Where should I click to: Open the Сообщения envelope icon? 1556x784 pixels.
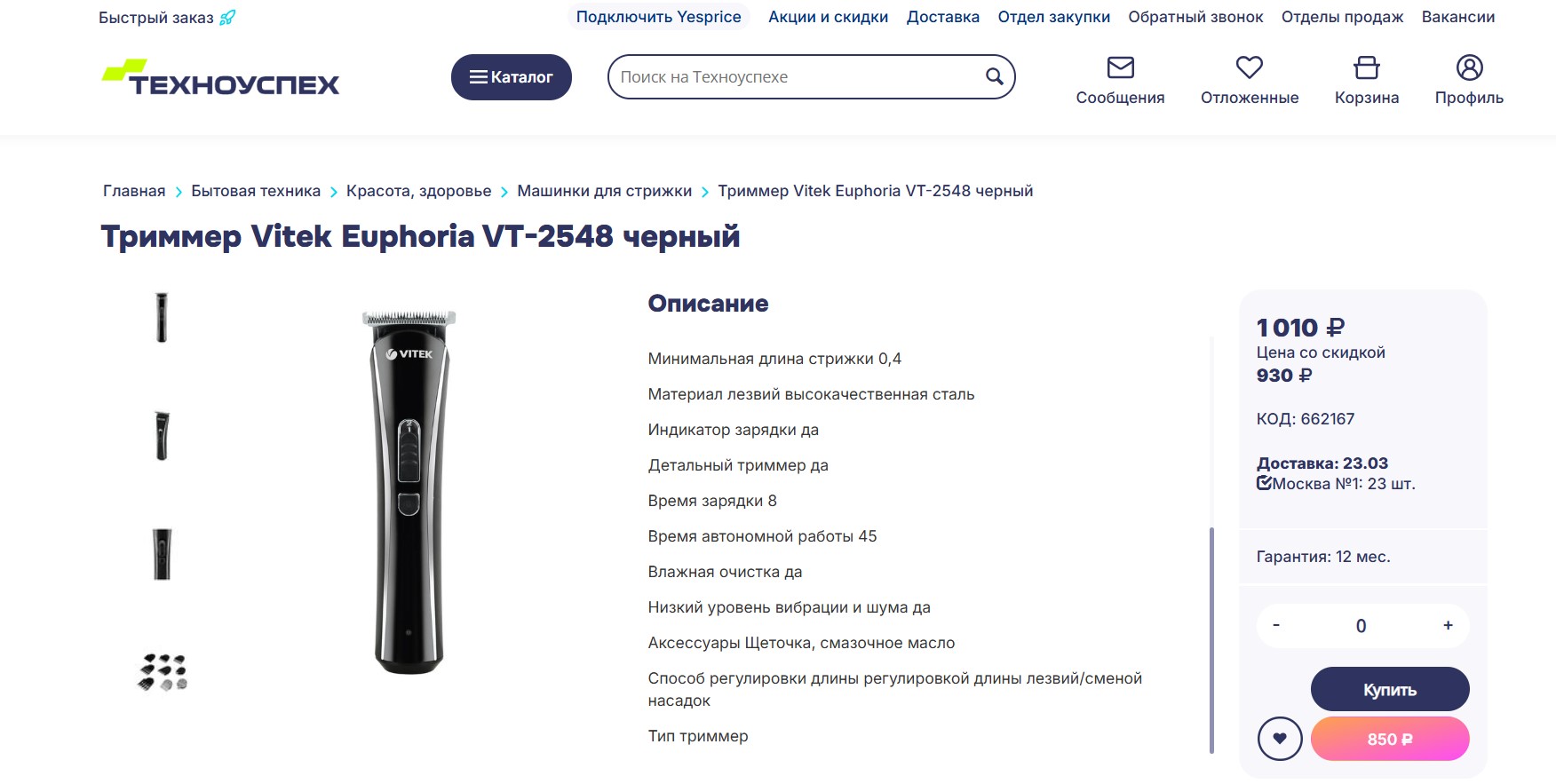1120,67
